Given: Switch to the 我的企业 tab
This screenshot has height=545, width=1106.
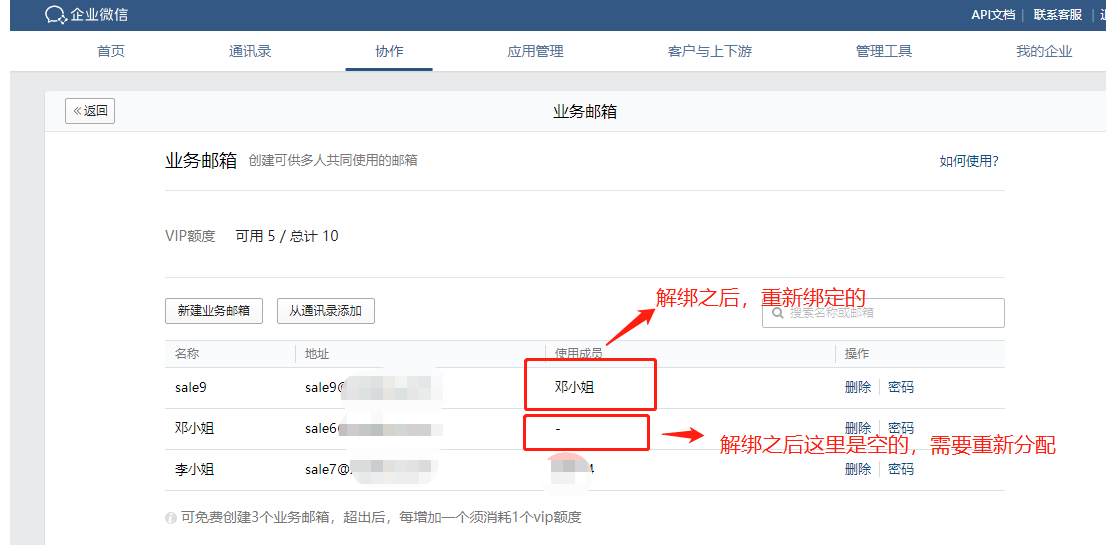Looking at the screenshot, I should pos(1044,51).
